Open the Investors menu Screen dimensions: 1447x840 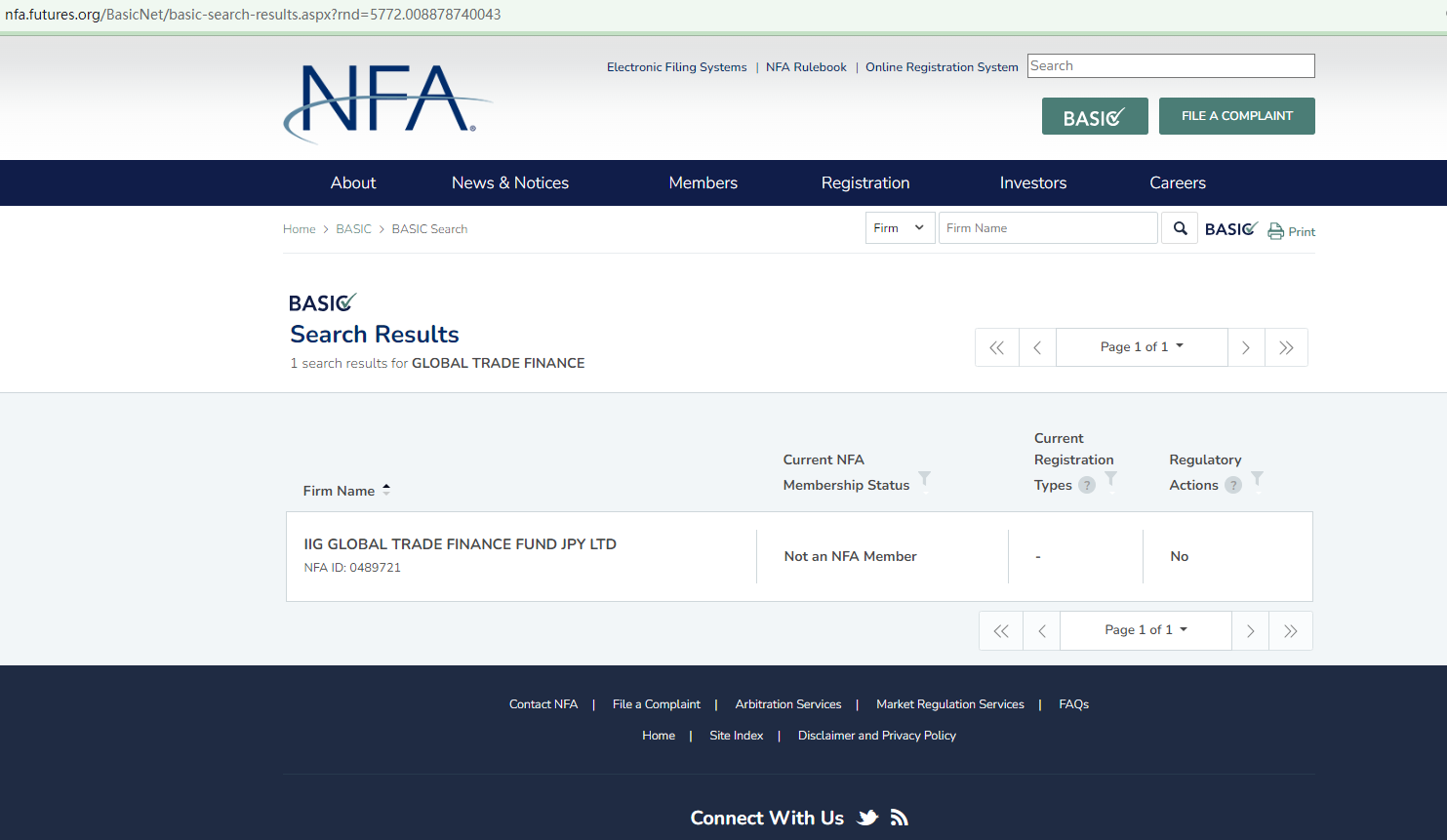coord(1032,183)
